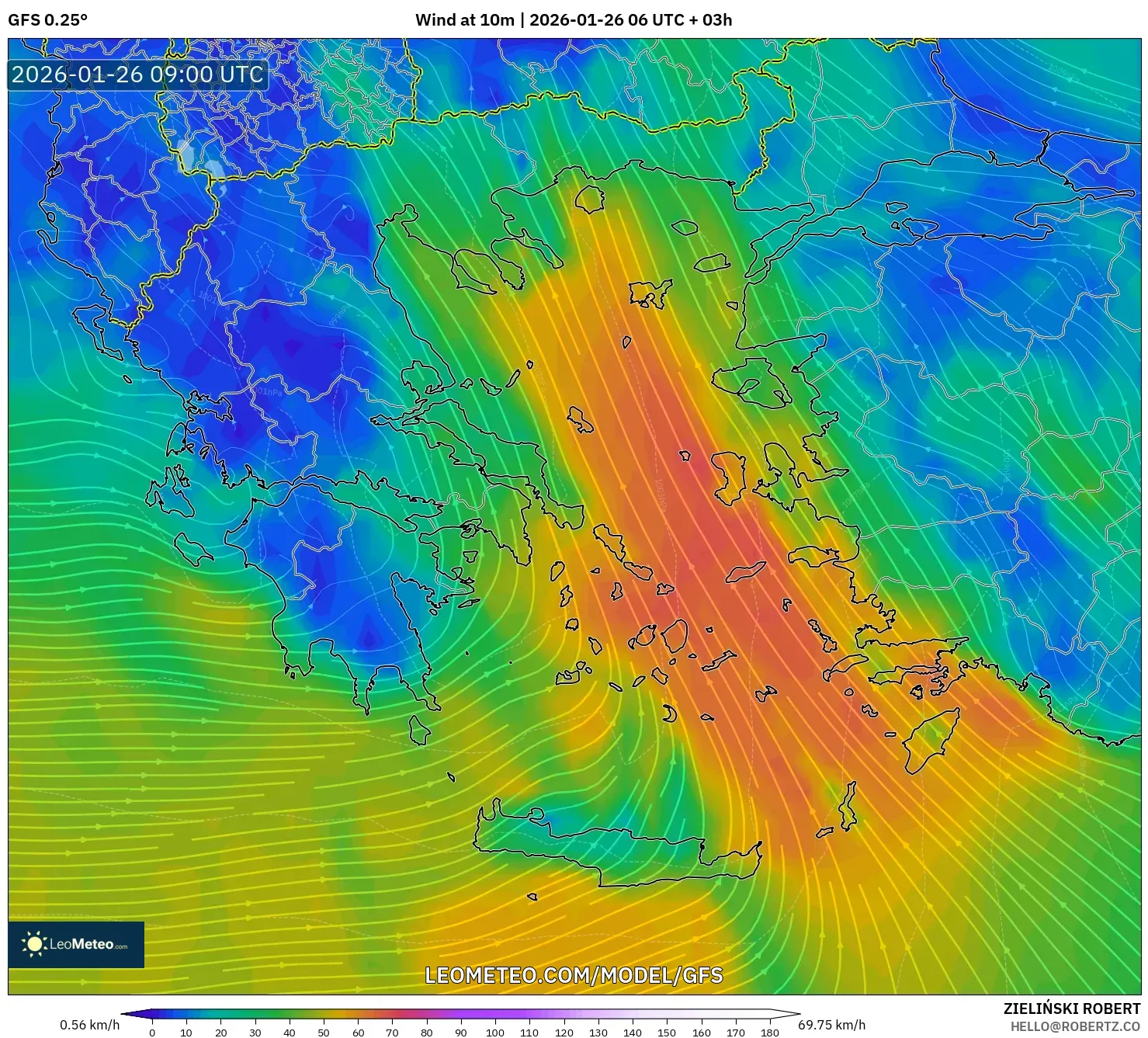1148x1038 pixels.
Task: Select the GFS 0.25° model label
Action: pyautogui.click(x=47, y=17)
